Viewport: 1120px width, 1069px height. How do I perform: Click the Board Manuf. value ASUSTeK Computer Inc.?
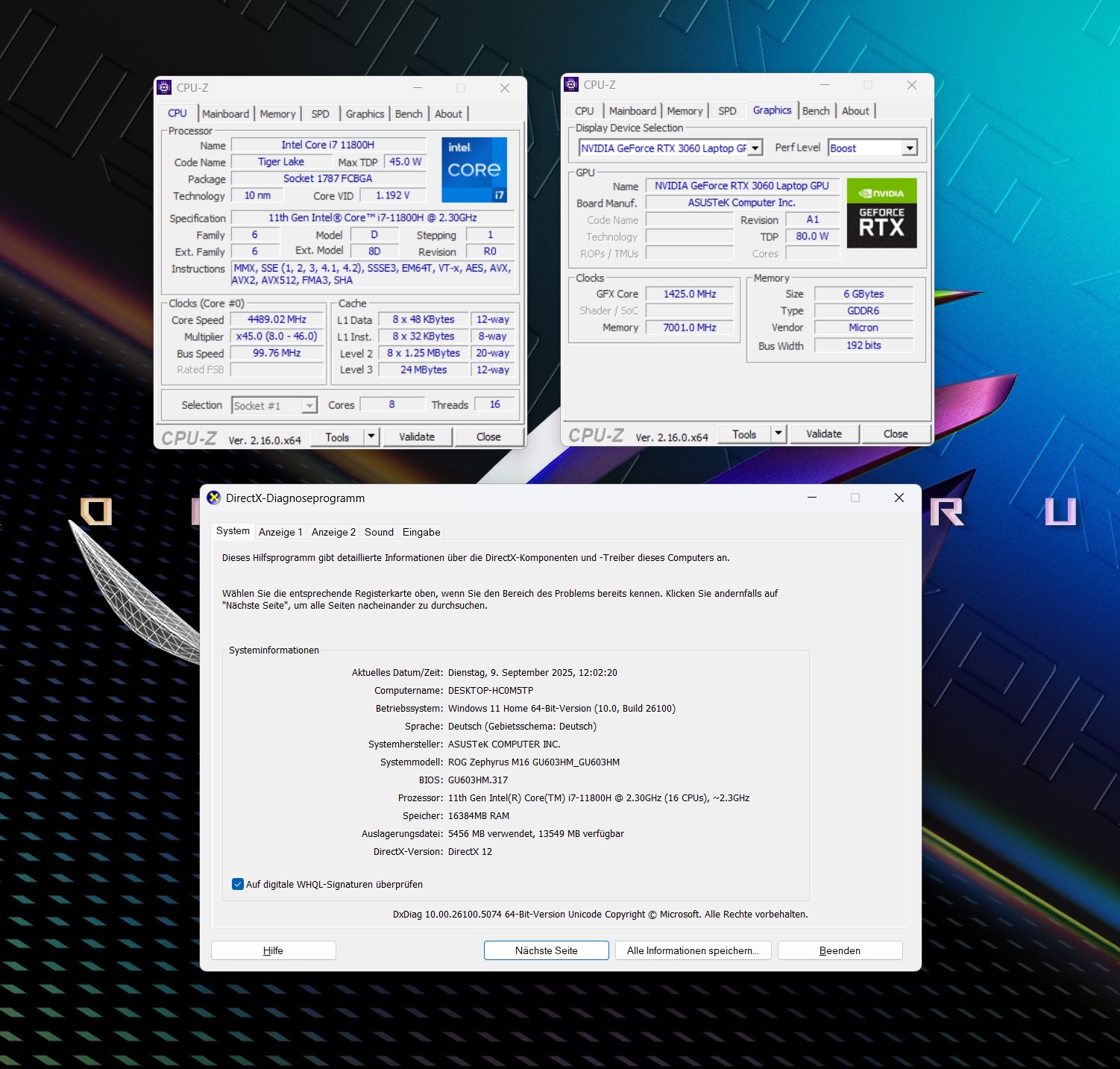tap(742, 202)
